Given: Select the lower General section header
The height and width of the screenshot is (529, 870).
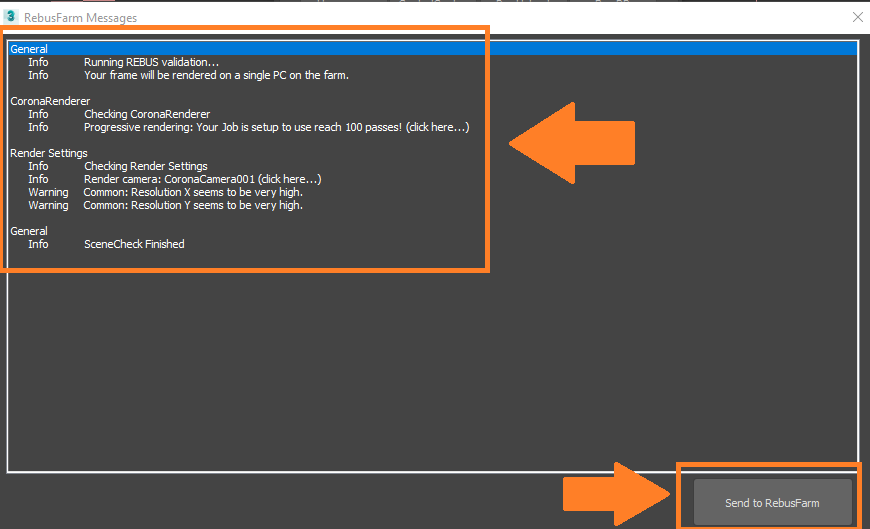Looking at the screenshot, I should [x=29, y=231].
